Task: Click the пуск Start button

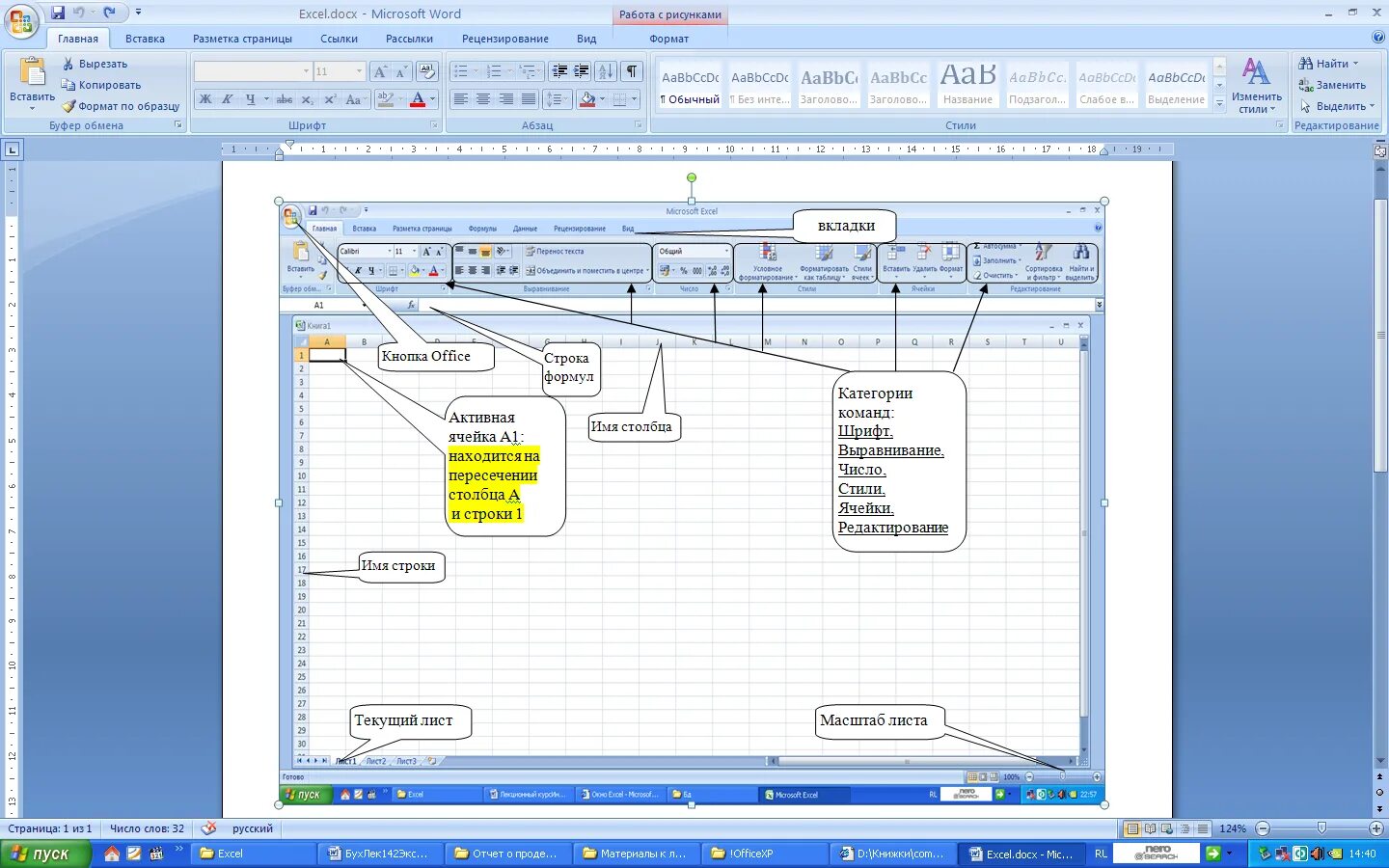Action: click(x=45, y=854)
